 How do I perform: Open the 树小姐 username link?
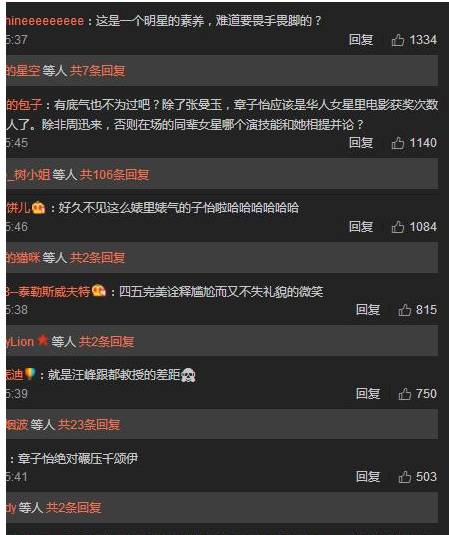pyautogui.click(x=28, y=175)
